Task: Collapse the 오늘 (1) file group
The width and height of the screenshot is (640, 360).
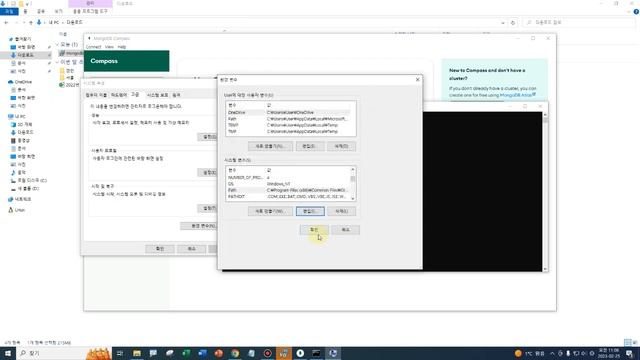Action: point(57,44)
